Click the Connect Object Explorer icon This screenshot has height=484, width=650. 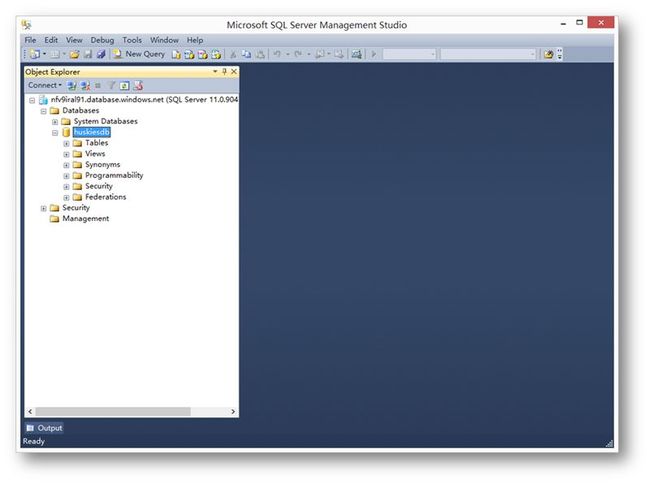tap(72, 86)
